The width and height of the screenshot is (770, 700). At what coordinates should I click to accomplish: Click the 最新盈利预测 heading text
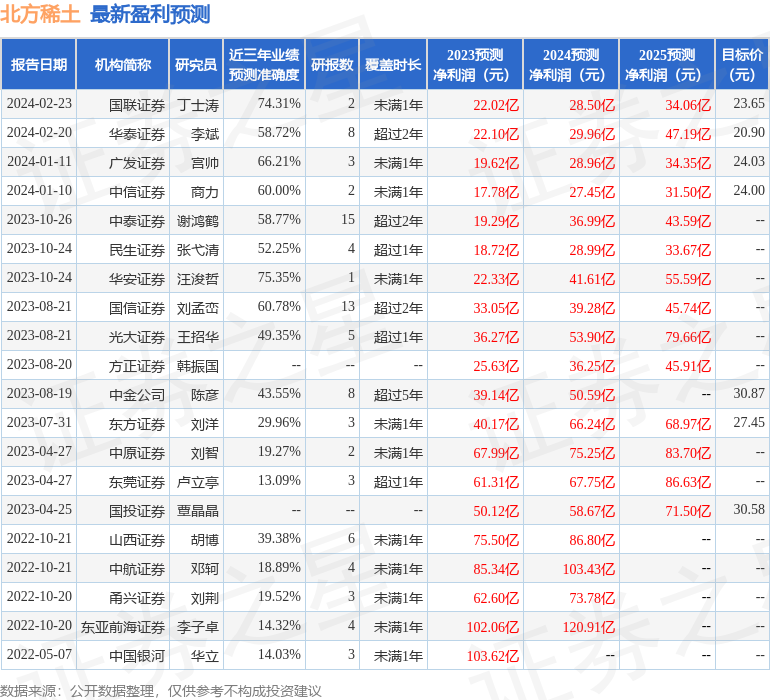pyautogui.click(x=149, y=14)
